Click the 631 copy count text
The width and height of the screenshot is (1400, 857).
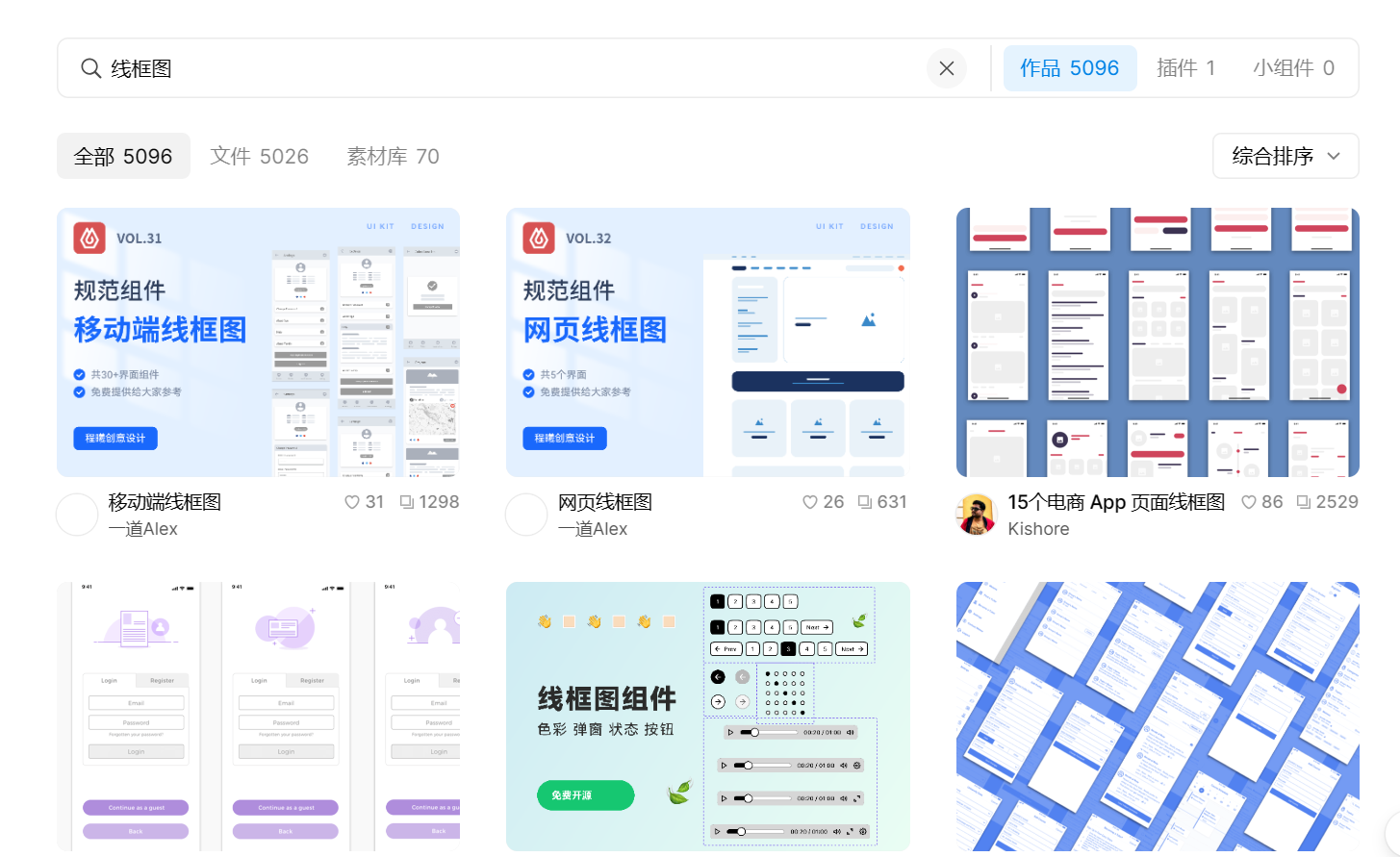pyautogui.click(x=892, y=502)
